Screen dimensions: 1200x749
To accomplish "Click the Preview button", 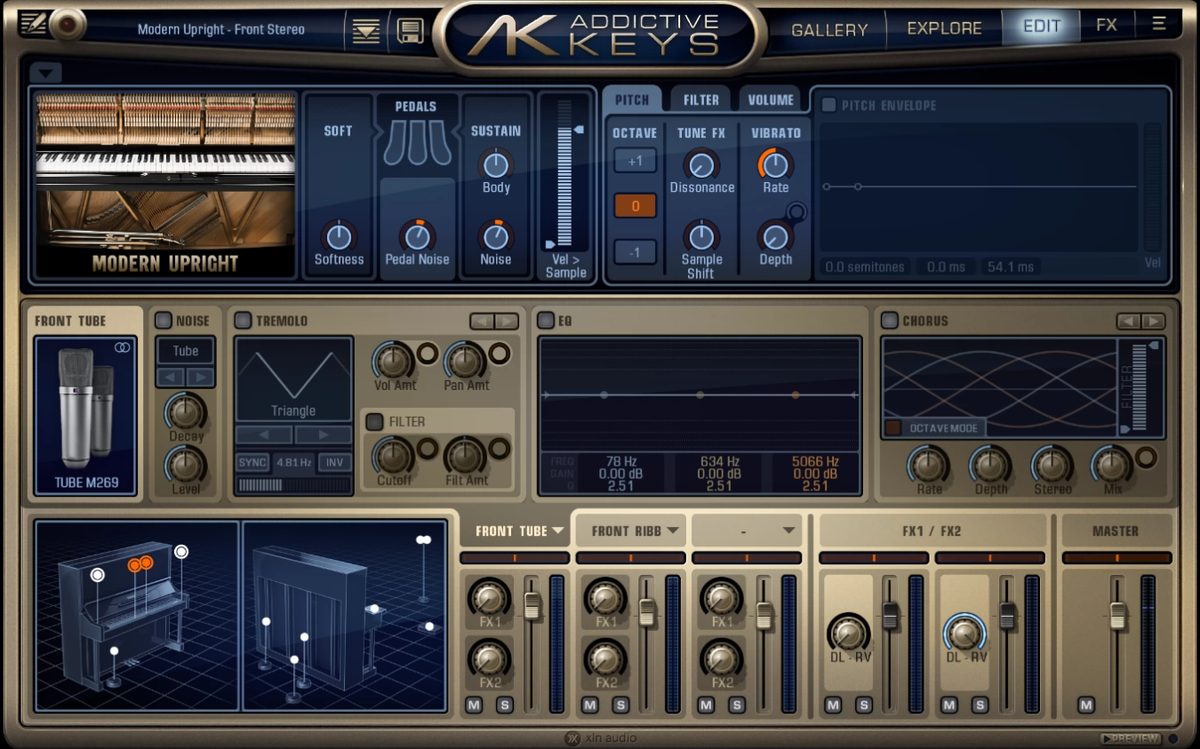I will (x=1131, y=738).
